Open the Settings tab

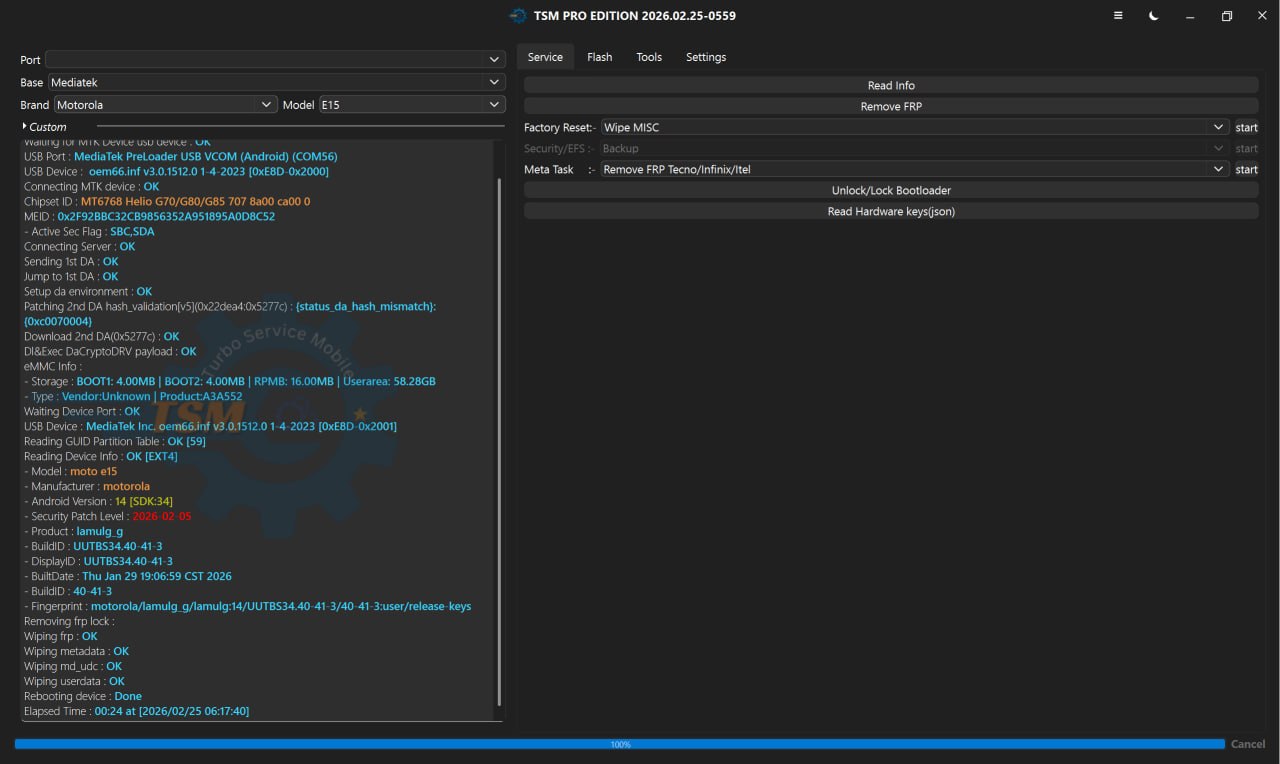(x=706, y=57)
